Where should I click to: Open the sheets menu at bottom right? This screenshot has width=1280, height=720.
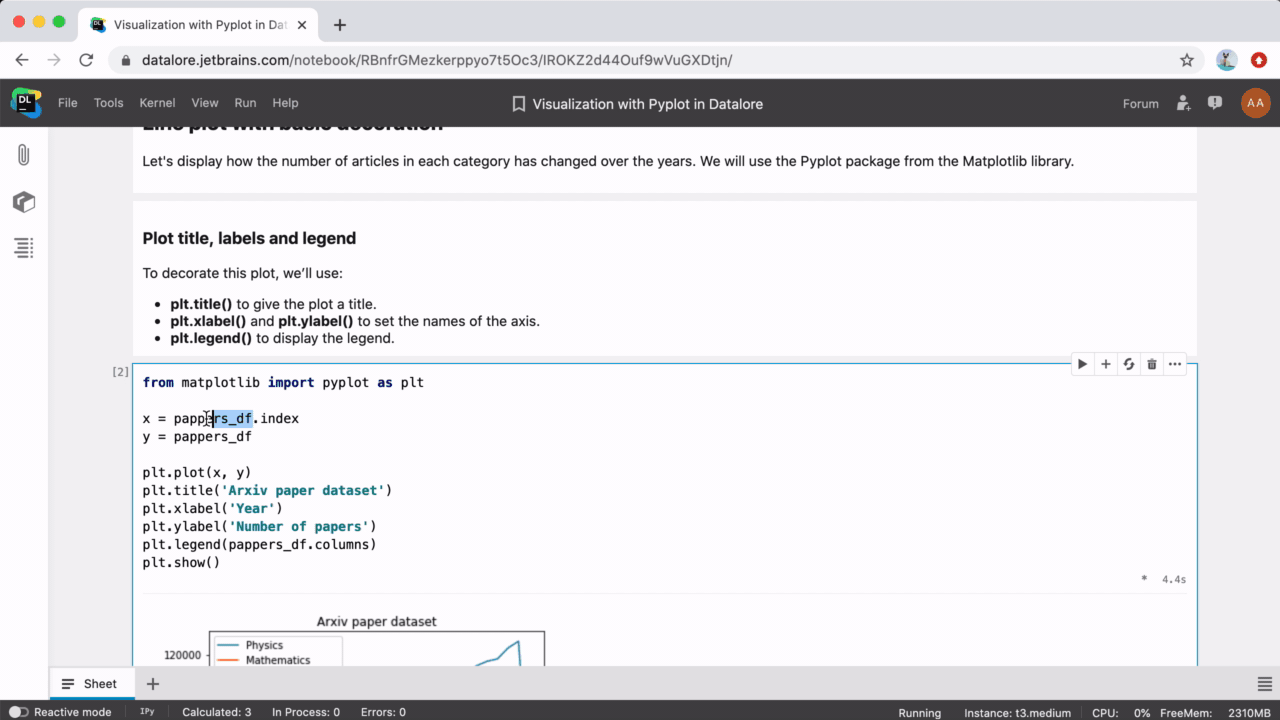click(1264, 683)
